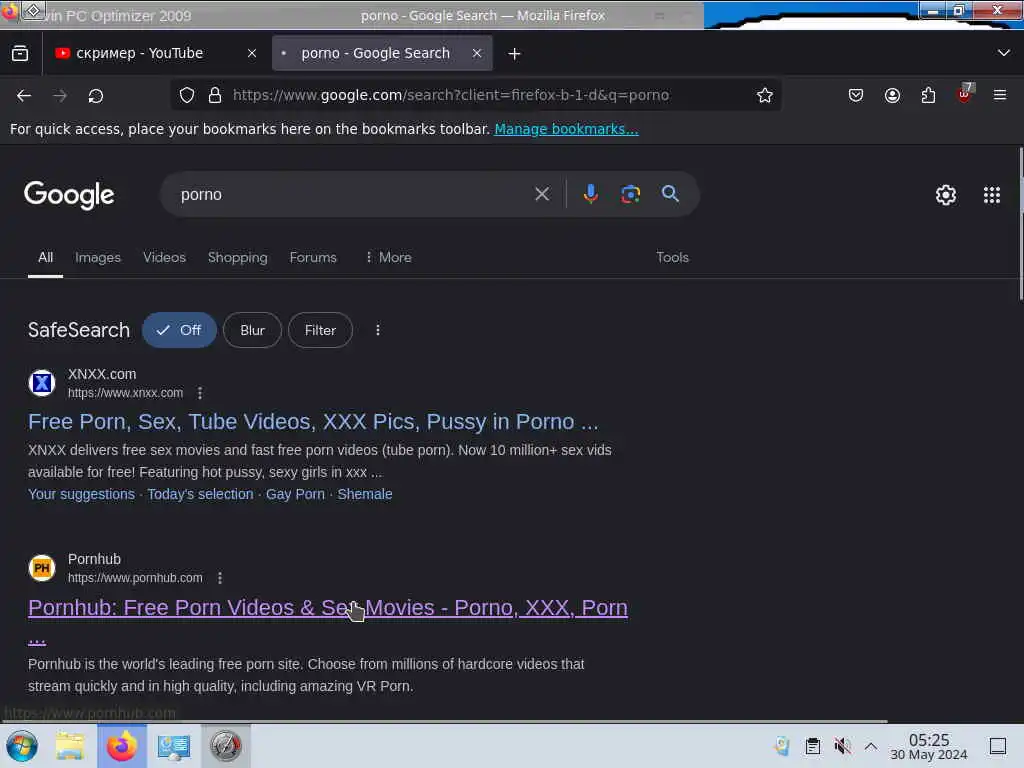Clear the Google search box text

coord(542,194)
